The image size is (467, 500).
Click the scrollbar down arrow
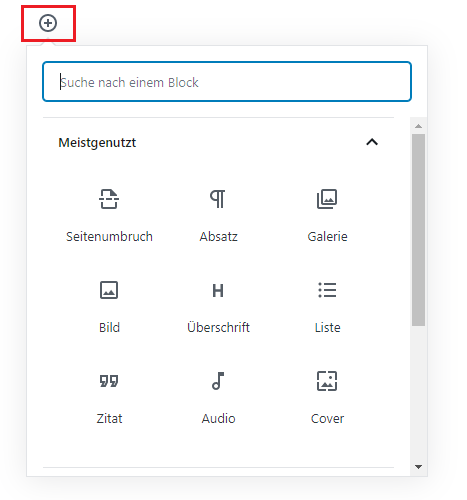419,467
